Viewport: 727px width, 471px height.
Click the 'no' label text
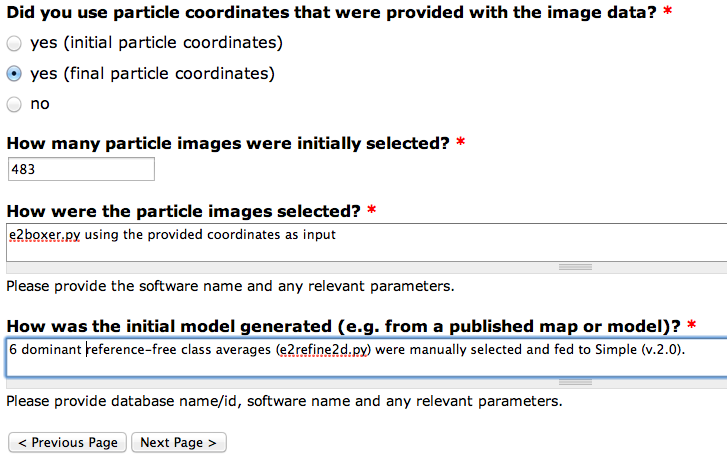40,104
